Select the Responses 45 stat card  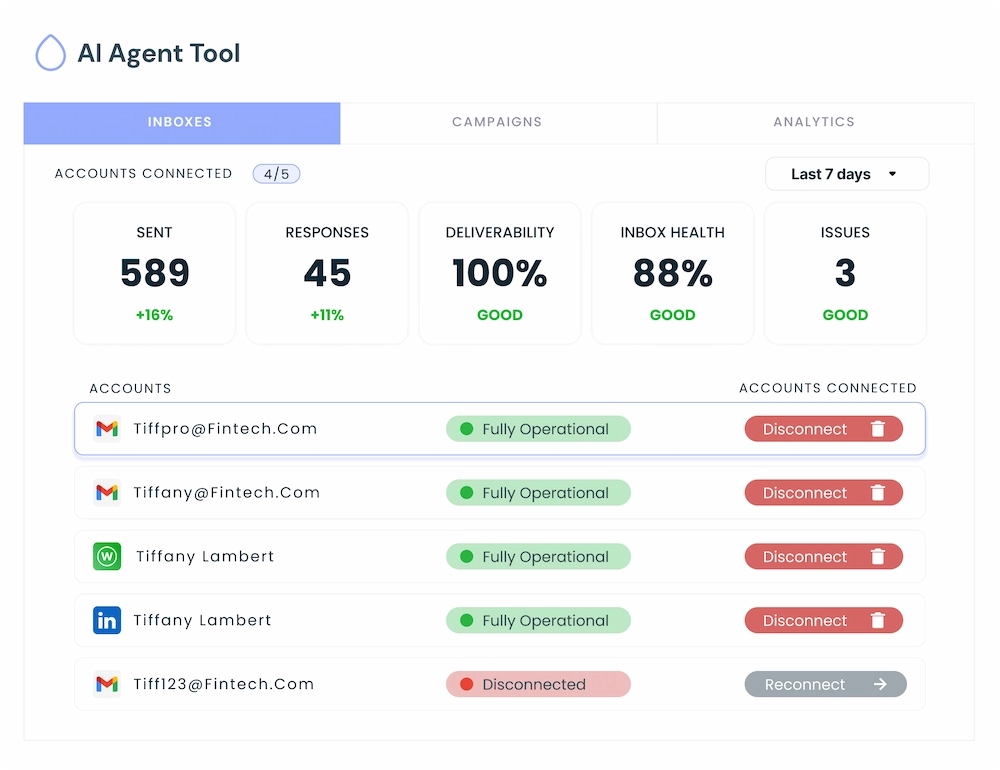click(x=327, y=273)
